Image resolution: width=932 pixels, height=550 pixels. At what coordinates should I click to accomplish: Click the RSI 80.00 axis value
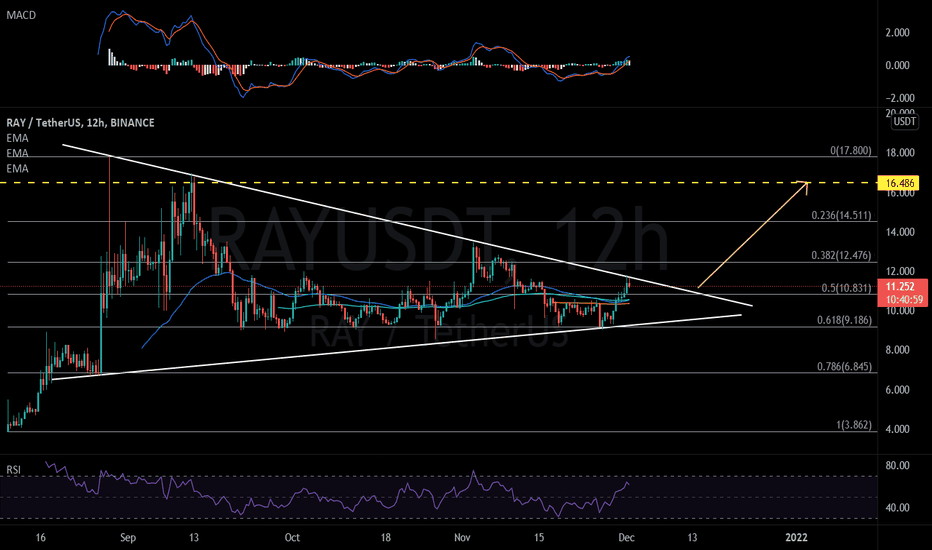point(898,466)
